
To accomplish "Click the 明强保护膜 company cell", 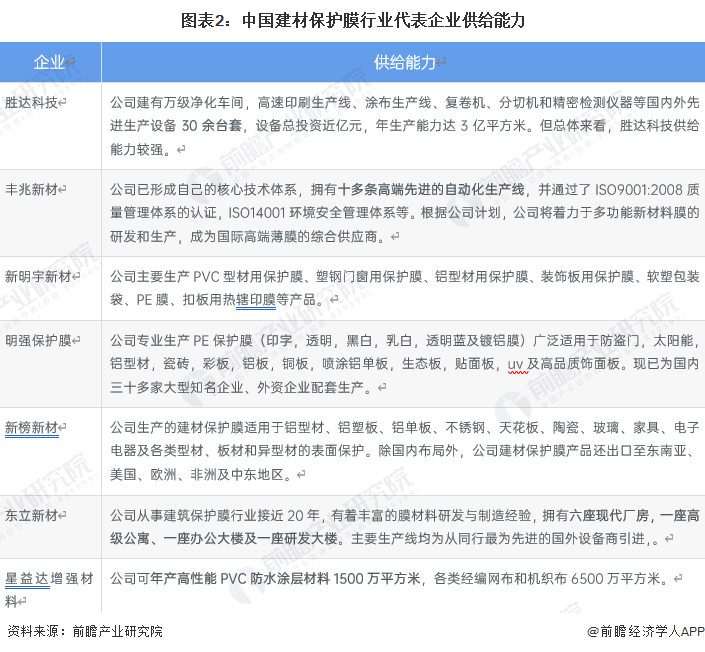I will tap(50, 364).
